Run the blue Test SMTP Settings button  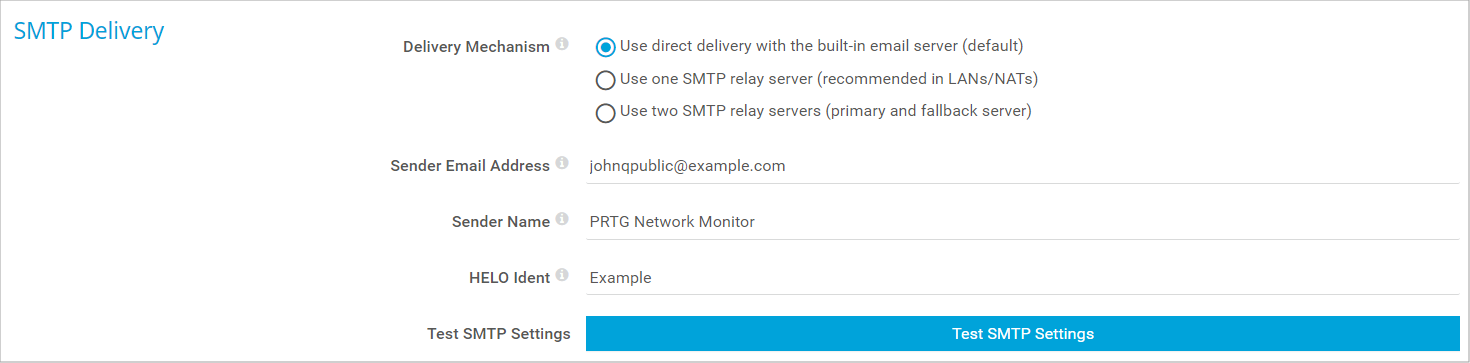[1022, 334]
